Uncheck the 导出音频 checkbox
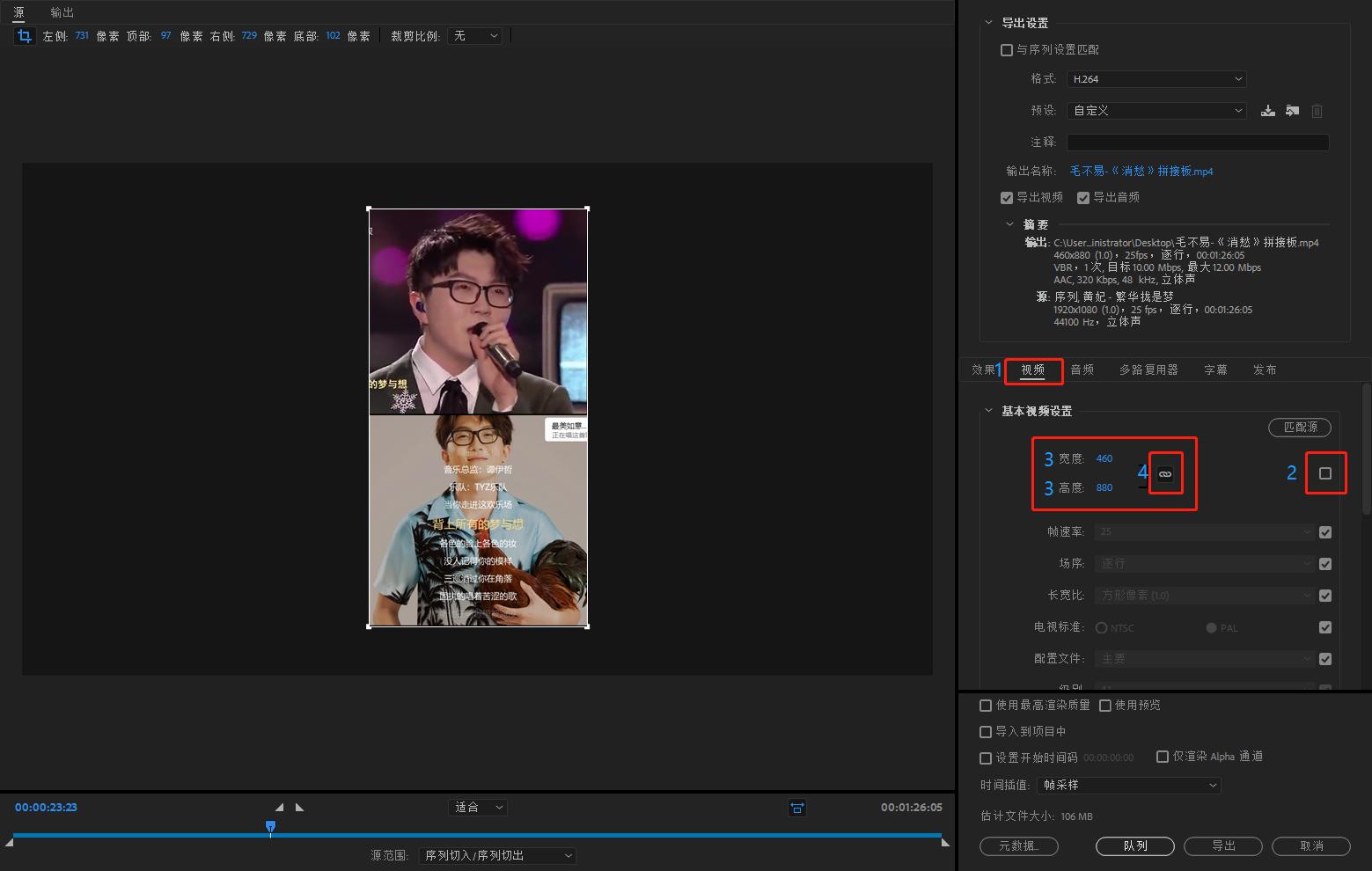1372x871 pixels. 1083,197
